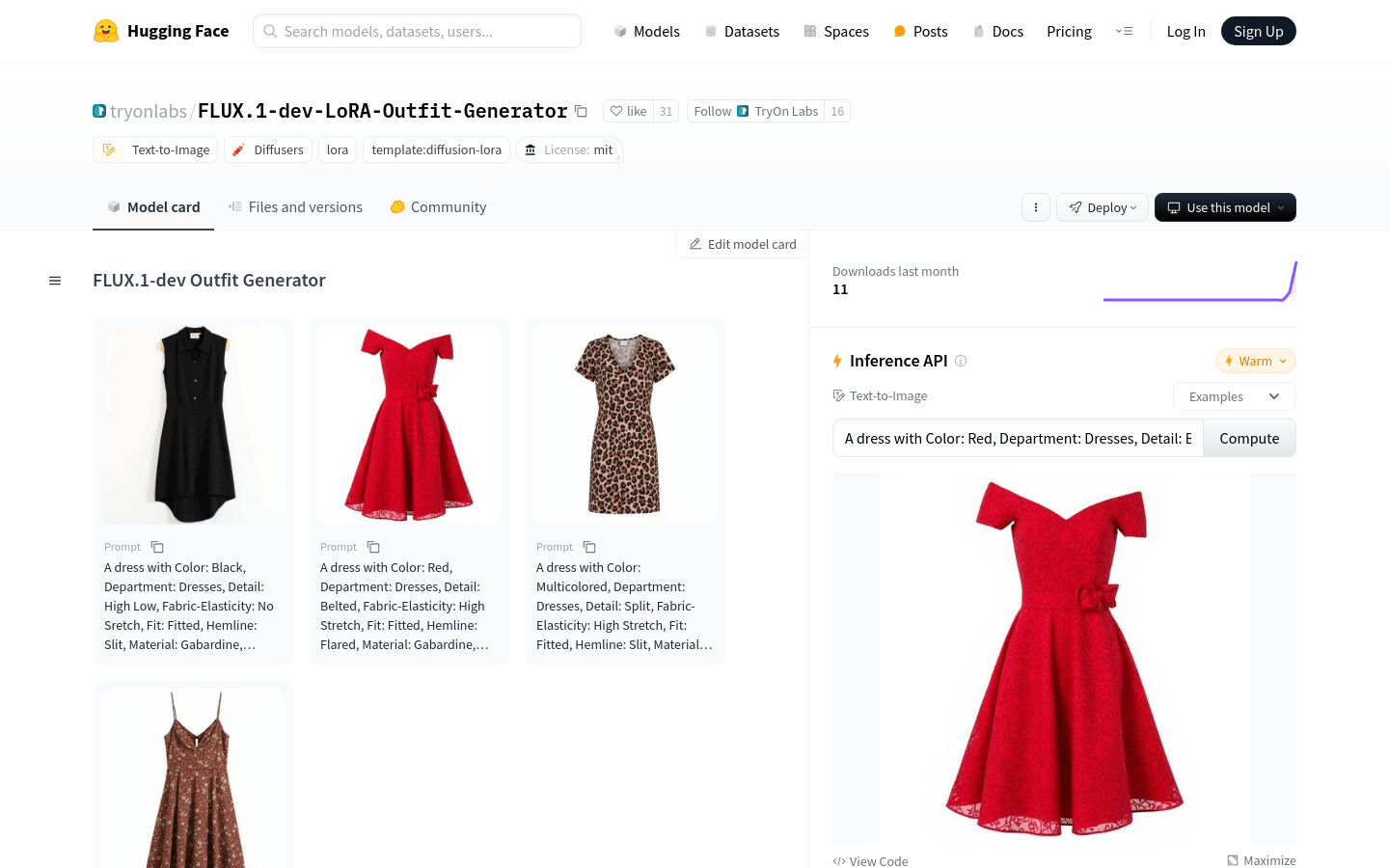Open Posts in top navigation
The height and width of the screenshot is (868, 1389).
pos(920,31)
